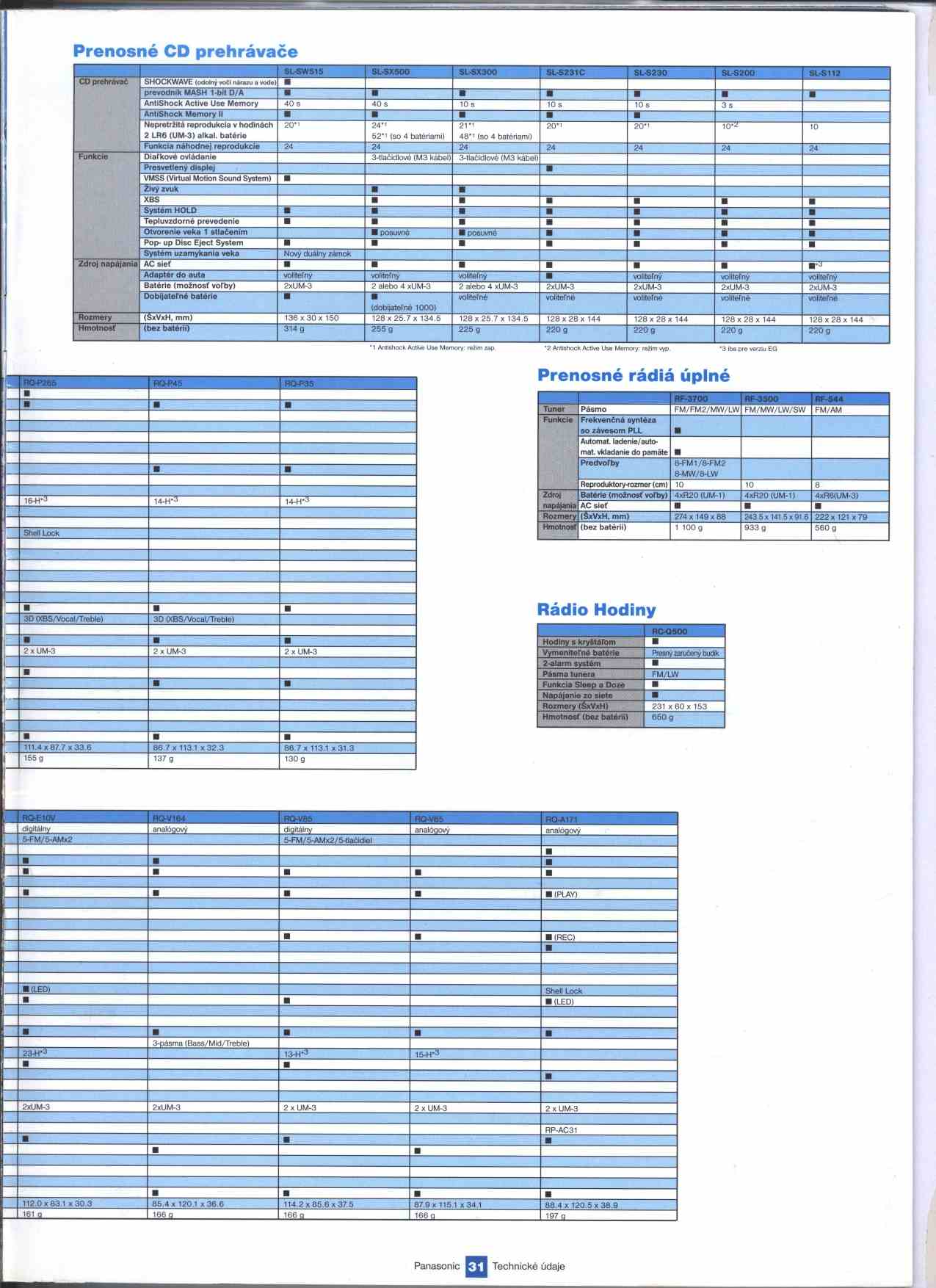Click "VMSS (Virtual Motion Sound System)" label
The height and width of the screenshot is (1288, 936).
coord(208,178)
